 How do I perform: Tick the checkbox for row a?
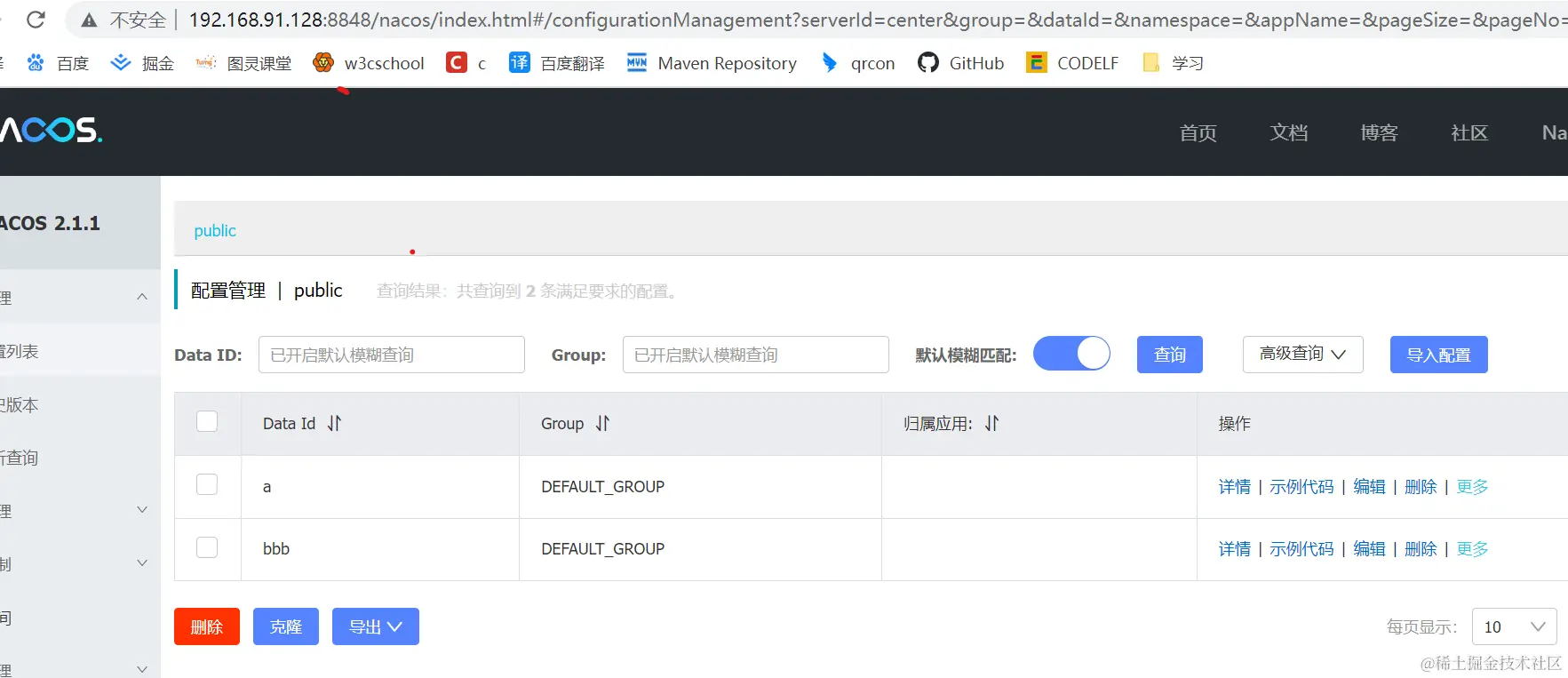[207, 484]
